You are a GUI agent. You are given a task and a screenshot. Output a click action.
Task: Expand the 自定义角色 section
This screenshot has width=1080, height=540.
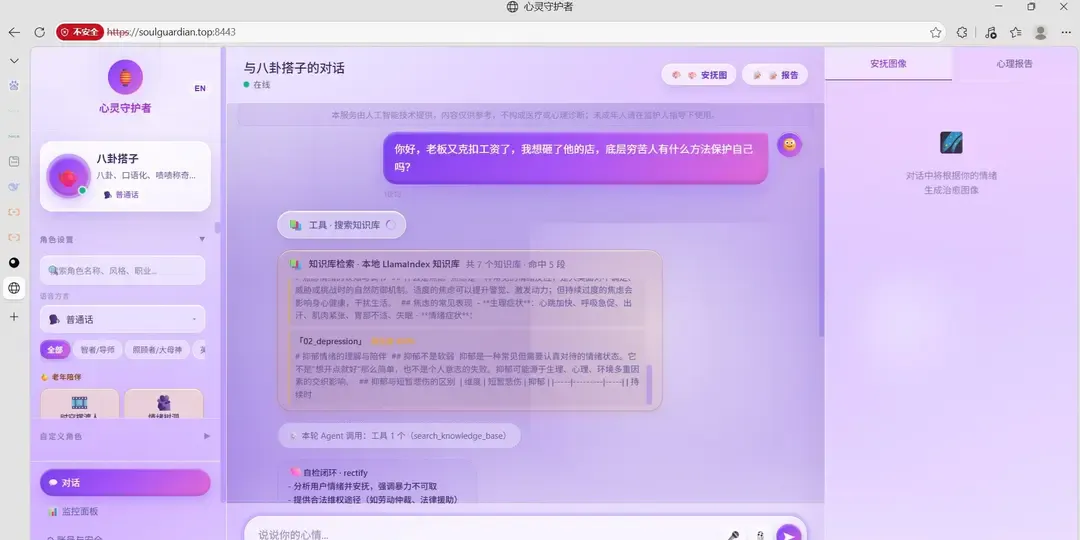(125, 436)
